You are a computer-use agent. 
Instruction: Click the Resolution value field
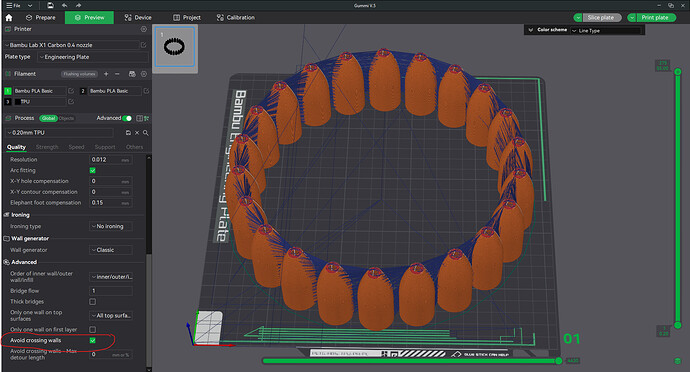click(x=110, y=159)
